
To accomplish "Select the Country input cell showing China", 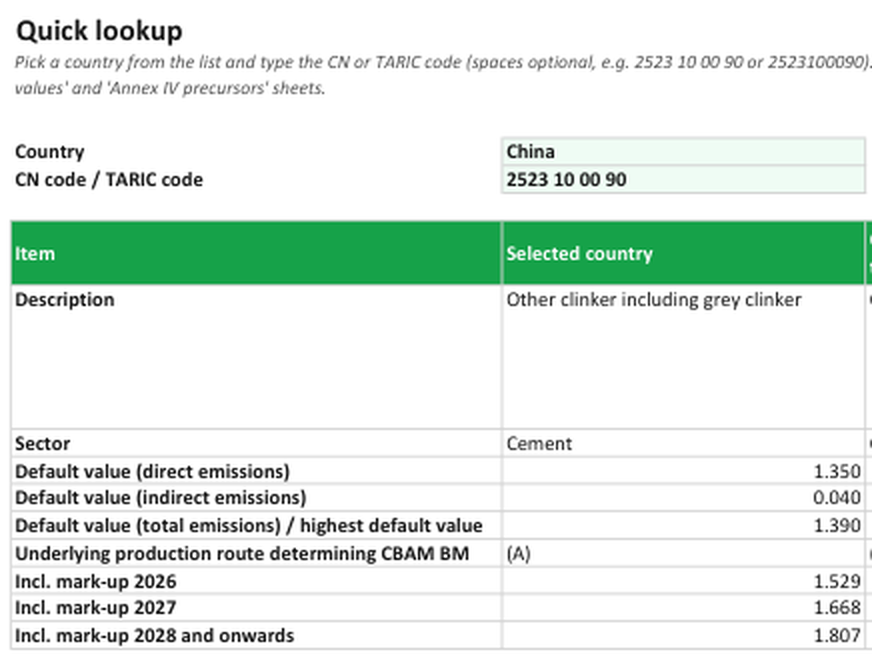I will click(683, 151).
